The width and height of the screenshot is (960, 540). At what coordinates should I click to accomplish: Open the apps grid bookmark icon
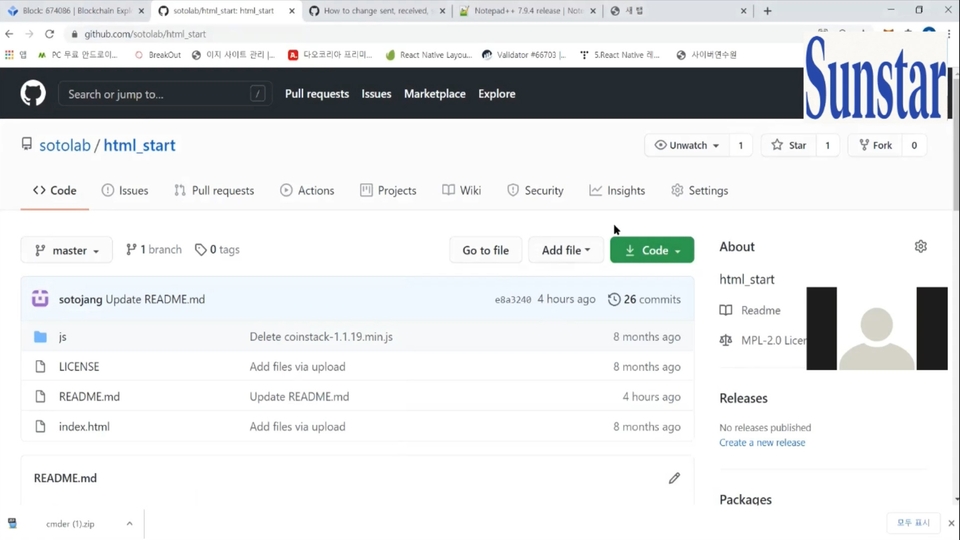click(9, 55)
